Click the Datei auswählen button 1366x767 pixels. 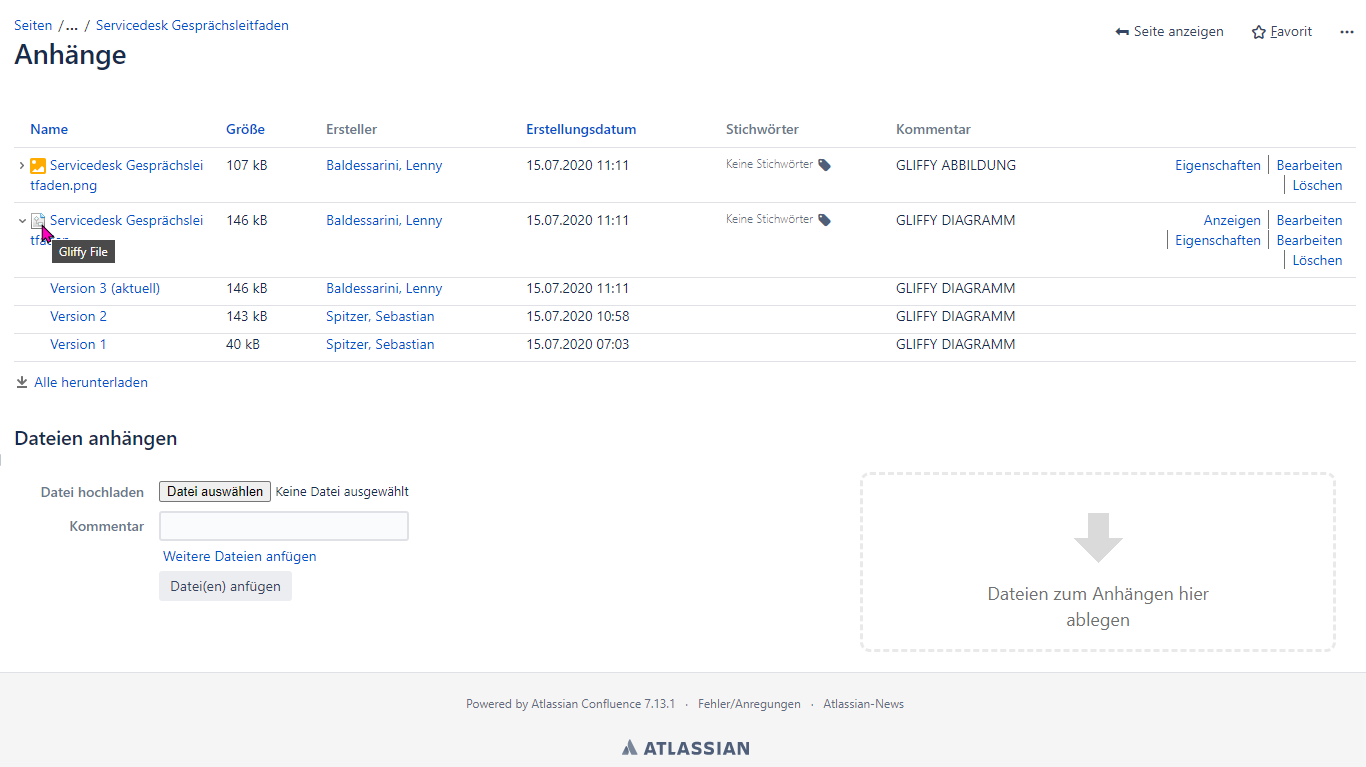click(215, 491)
